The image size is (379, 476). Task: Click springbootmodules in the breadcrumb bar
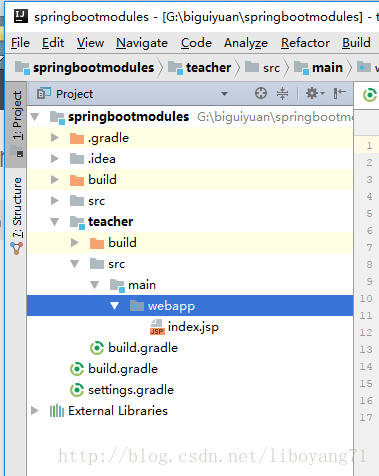(x=94, y=68)
